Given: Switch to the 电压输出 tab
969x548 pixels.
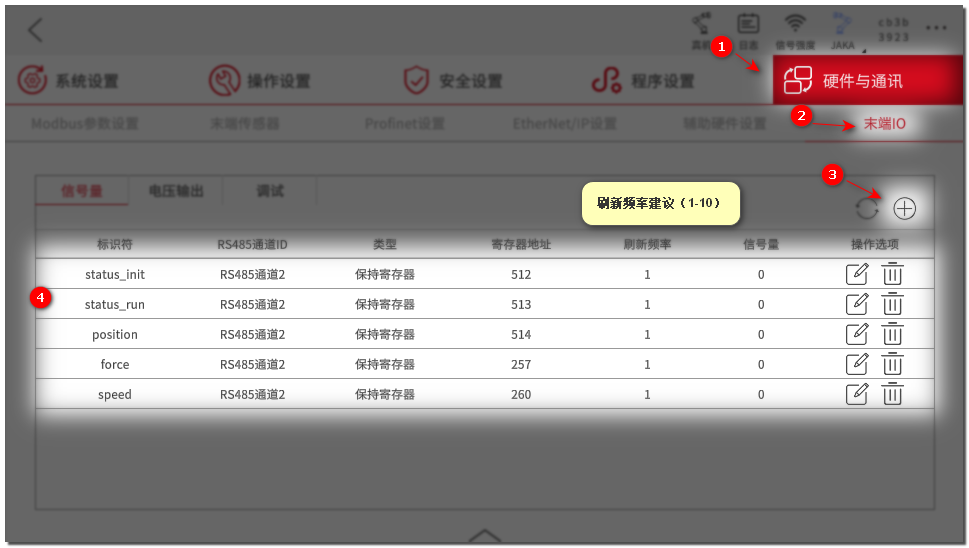Looking at the screenshot, I should tap(176, 191).
